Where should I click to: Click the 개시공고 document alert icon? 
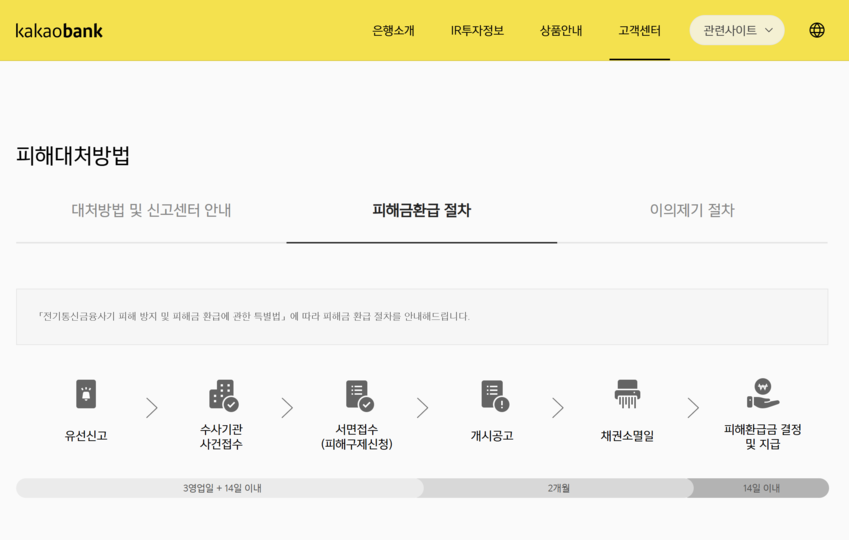click(x=493, y=395)
